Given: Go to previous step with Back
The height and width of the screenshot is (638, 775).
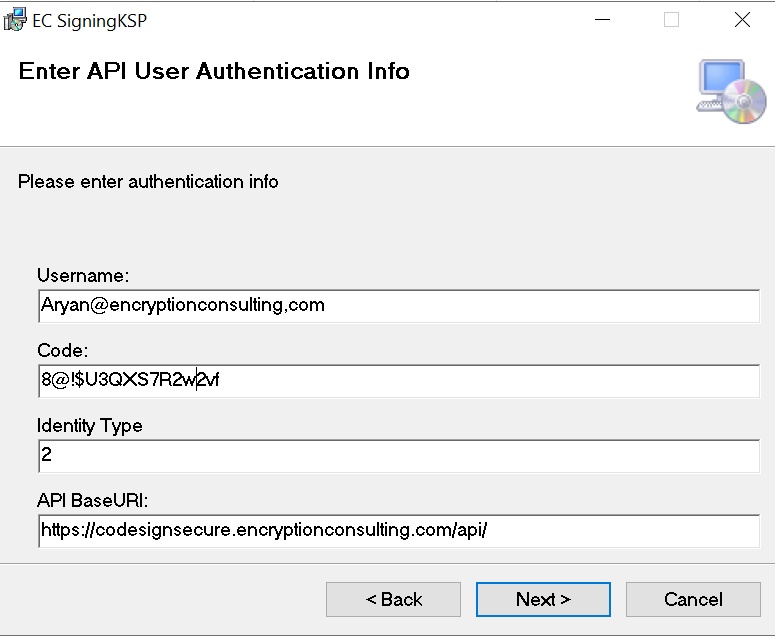Looking at the screenshot, I should [x=393, y=599].
